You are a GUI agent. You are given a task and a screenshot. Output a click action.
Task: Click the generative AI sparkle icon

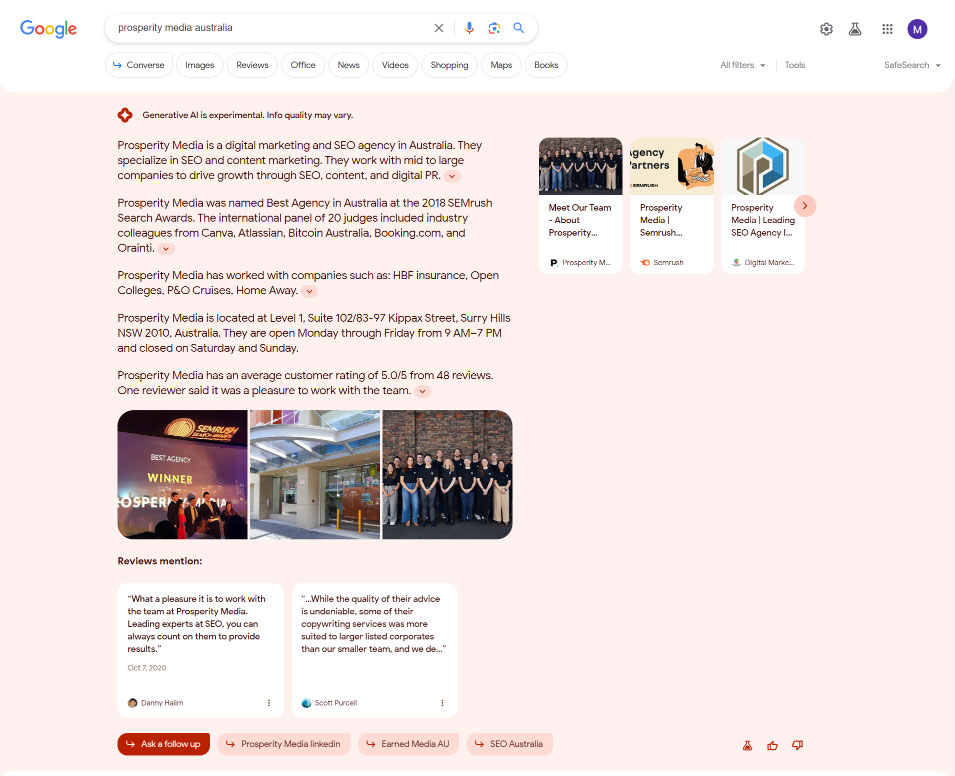[x=125, y=115]
